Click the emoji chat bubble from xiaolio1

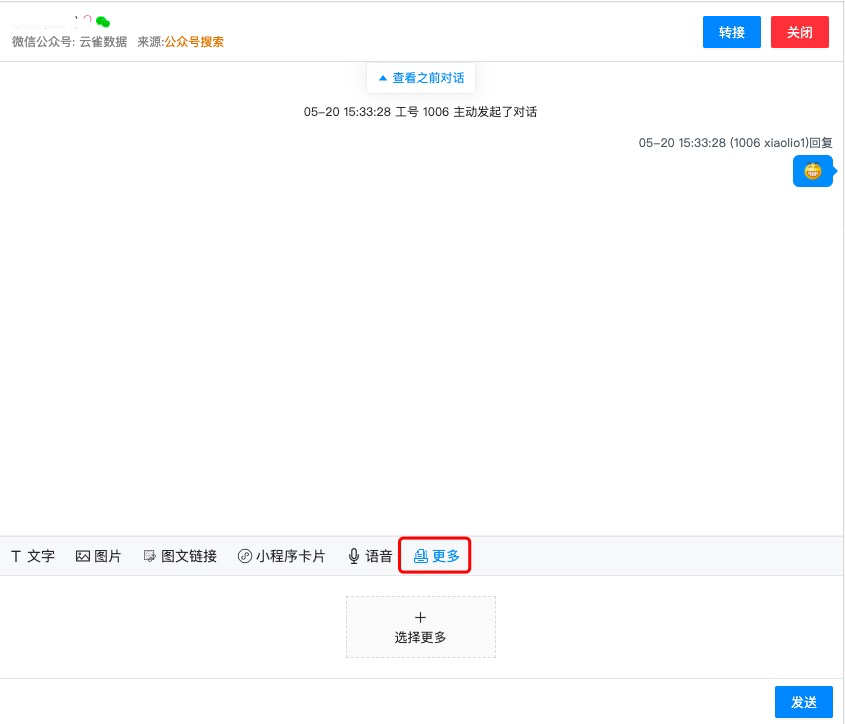tap(812, 171)
